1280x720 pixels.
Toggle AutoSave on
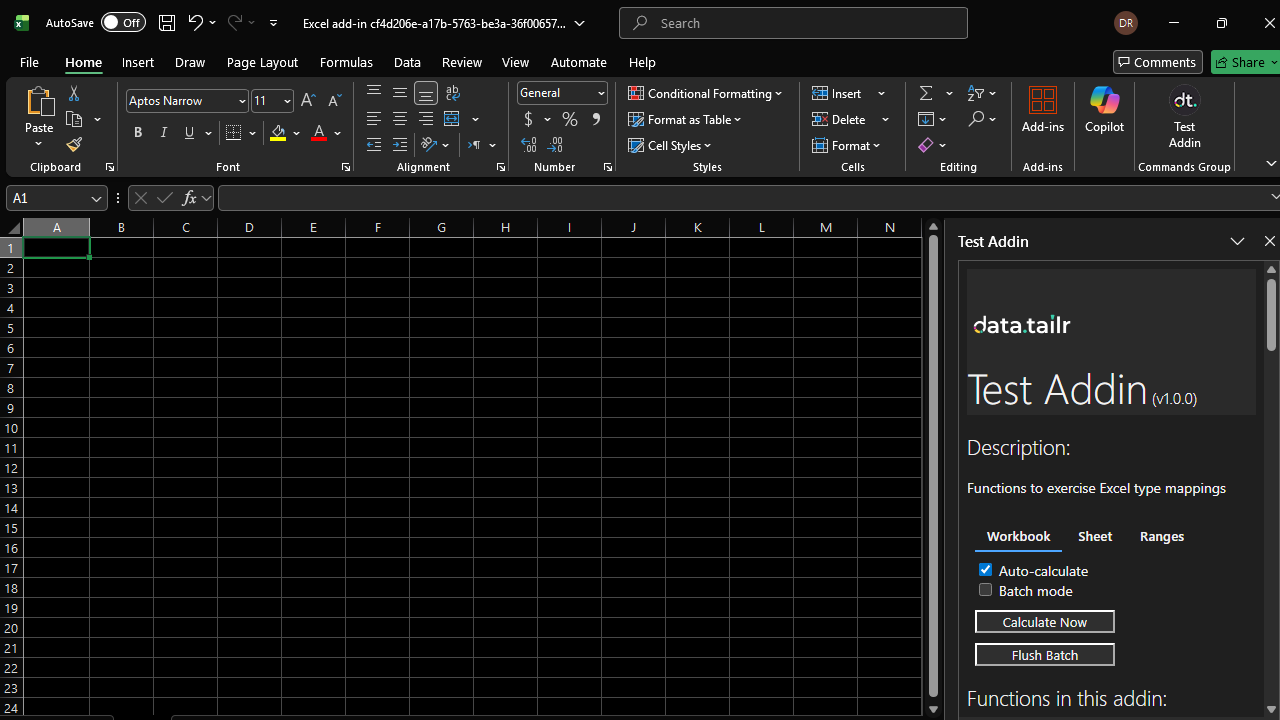tap(122, 22)
